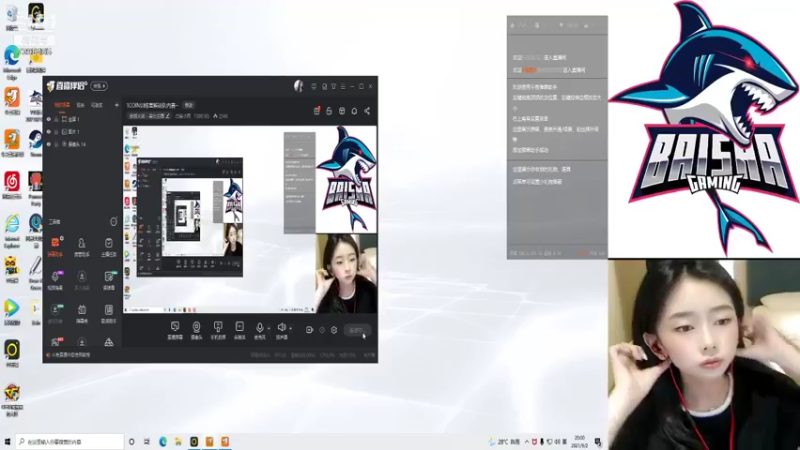
Task: Open the orange danmaku assistant tool in toolbox
Action: (55, 246)
